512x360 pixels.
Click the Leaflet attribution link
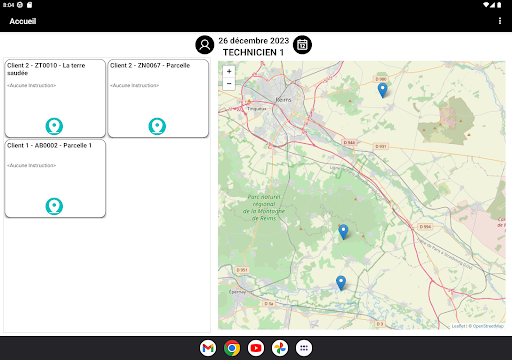pyautogui.click(x=458, y=326)
